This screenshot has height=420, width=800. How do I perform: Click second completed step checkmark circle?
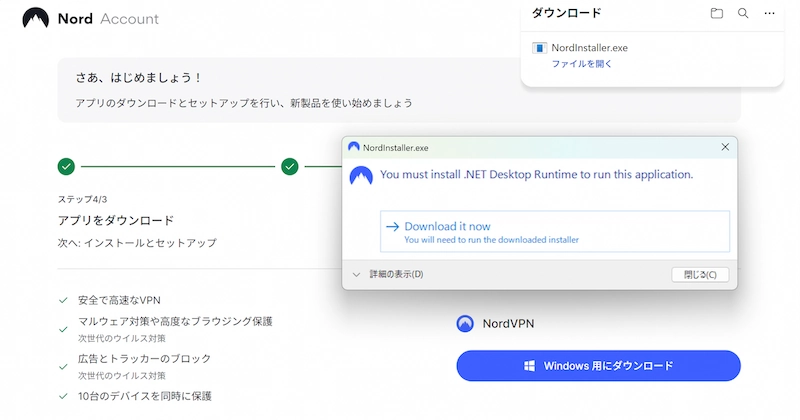290,166
